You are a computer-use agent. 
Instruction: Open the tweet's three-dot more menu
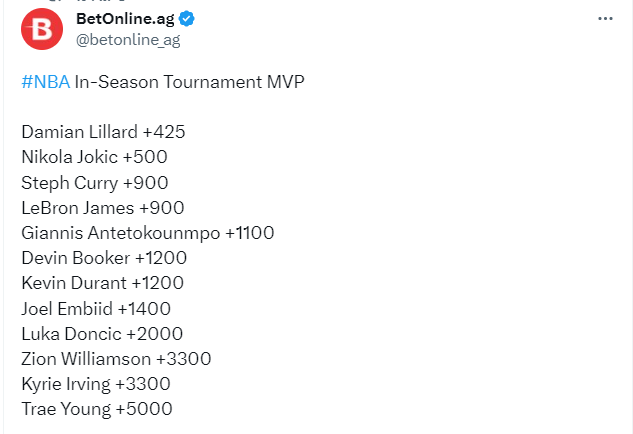tap(605, 18)
